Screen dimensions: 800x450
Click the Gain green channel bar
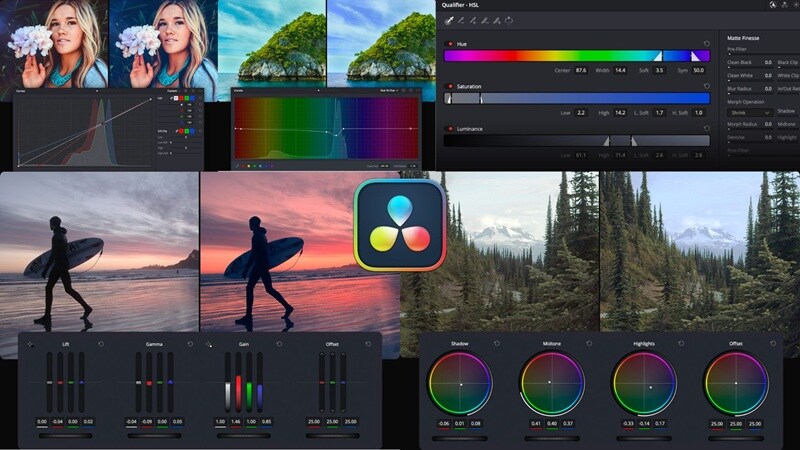249,382
